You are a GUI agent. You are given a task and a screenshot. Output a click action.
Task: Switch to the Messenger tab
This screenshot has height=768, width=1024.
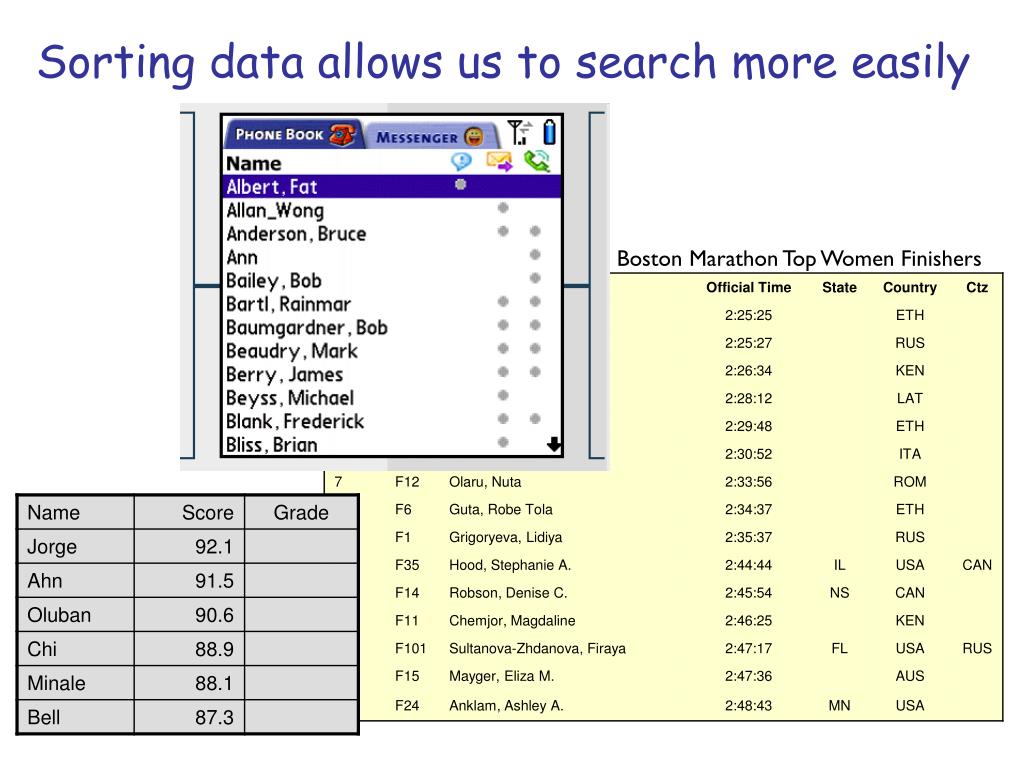click(431, 136)
